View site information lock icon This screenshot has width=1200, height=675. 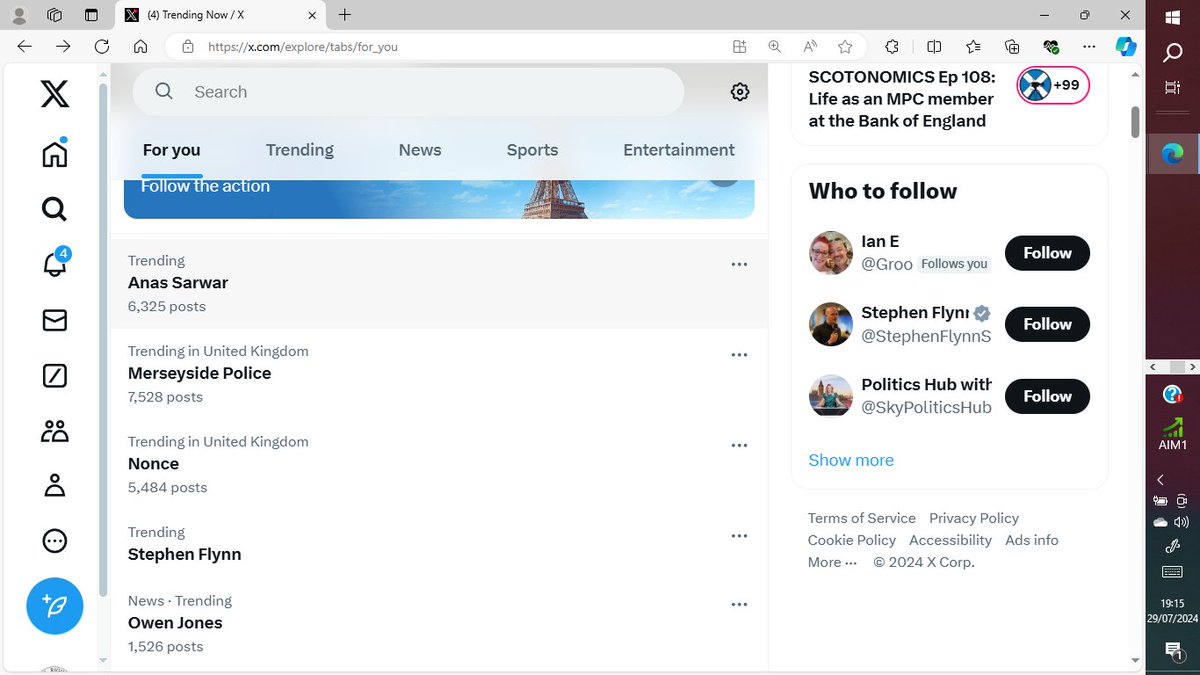pos(187,46)
